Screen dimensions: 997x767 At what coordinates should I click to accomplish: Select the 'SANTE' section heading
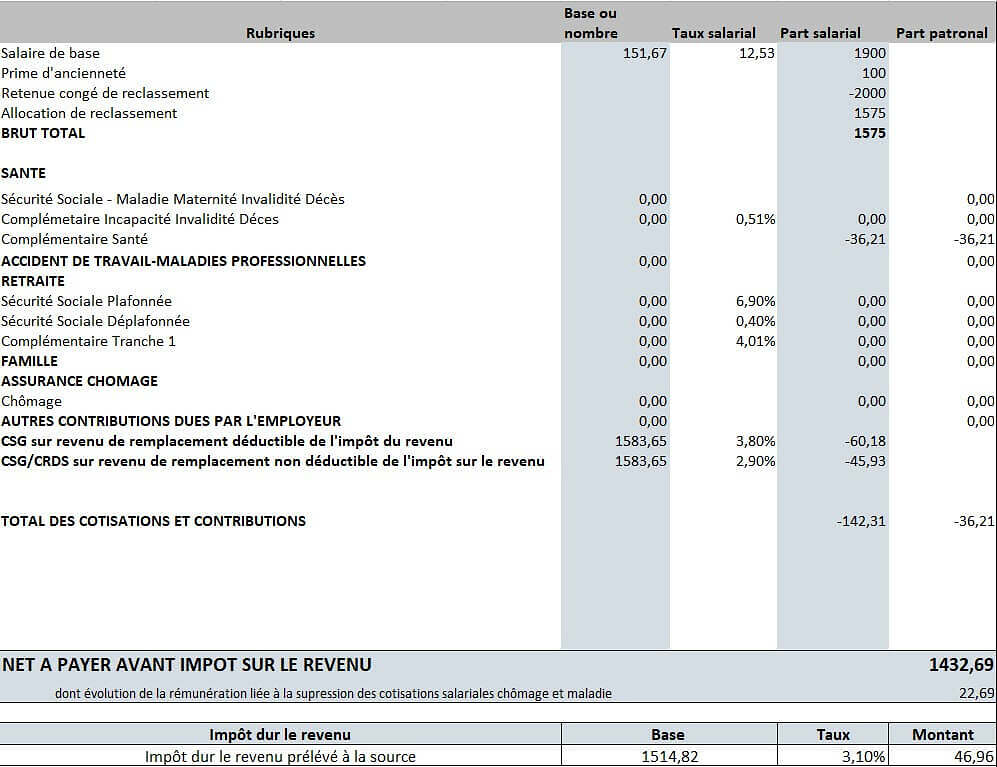click(x=24, y=174)
